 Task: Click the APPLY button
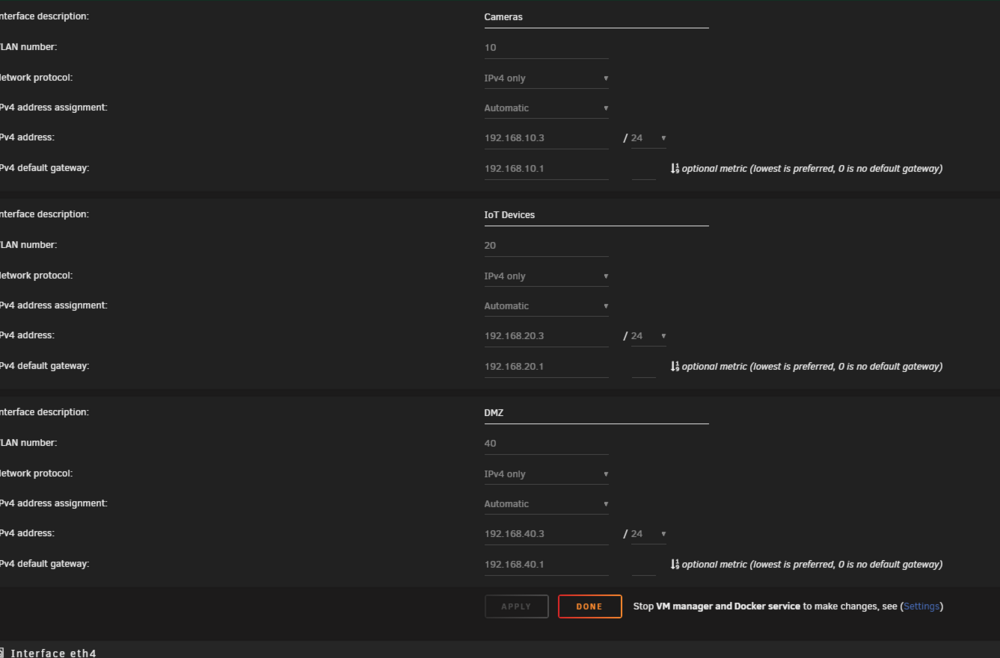[x=516, y=606]
